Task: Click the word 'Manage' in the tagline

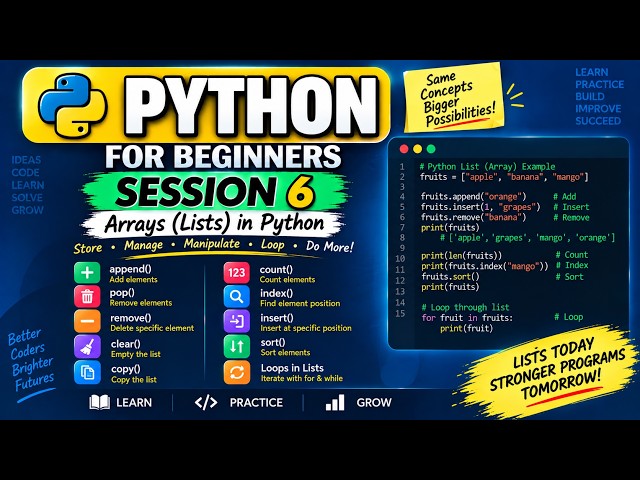Action: 144,246
